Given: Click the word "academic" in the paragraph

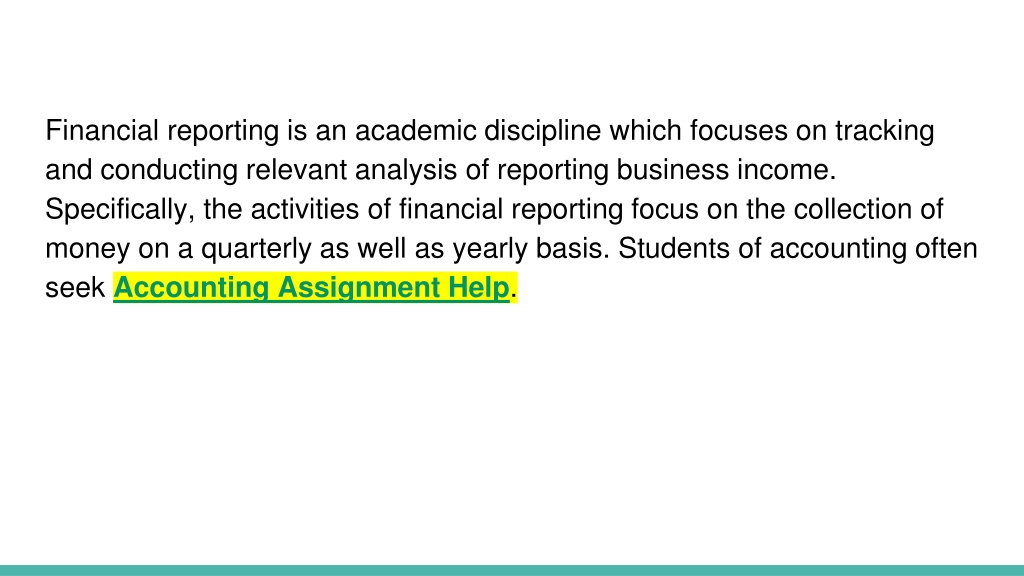Looking at the screenshot, I should [415, 131].
